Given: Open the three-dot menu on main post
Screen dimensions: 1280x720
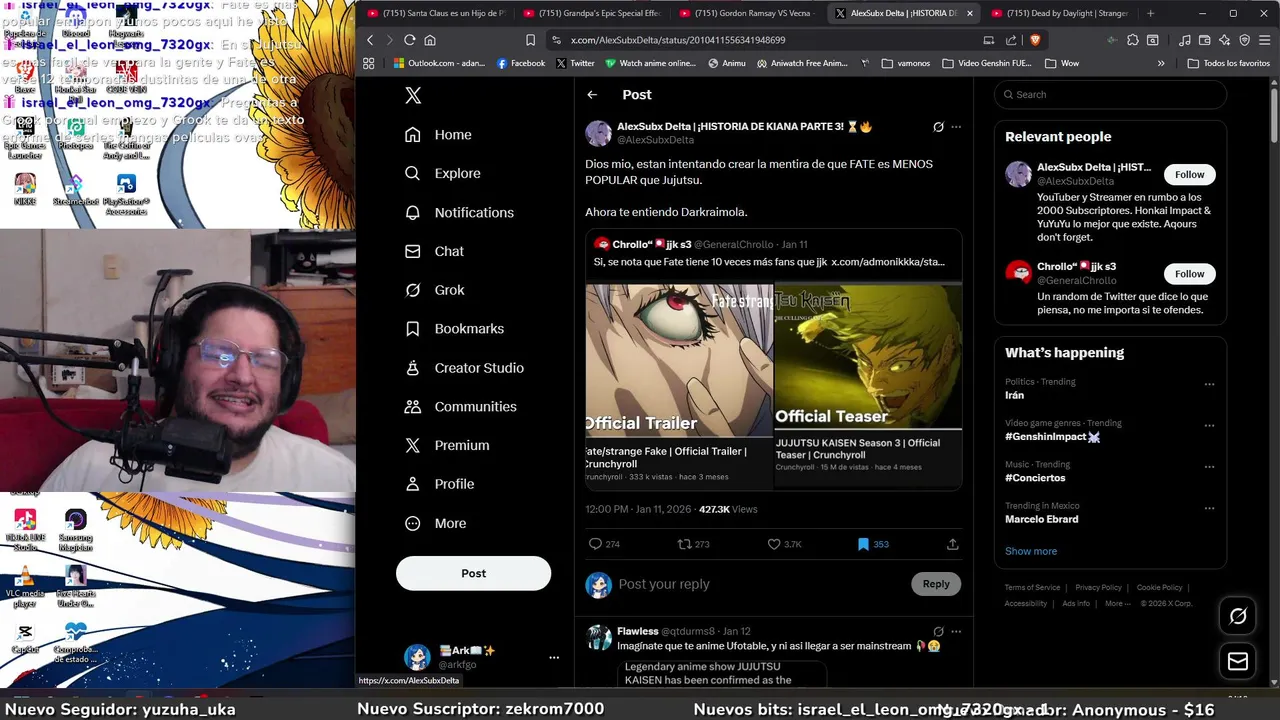Looking at the screenshot, I should [956, 127].
